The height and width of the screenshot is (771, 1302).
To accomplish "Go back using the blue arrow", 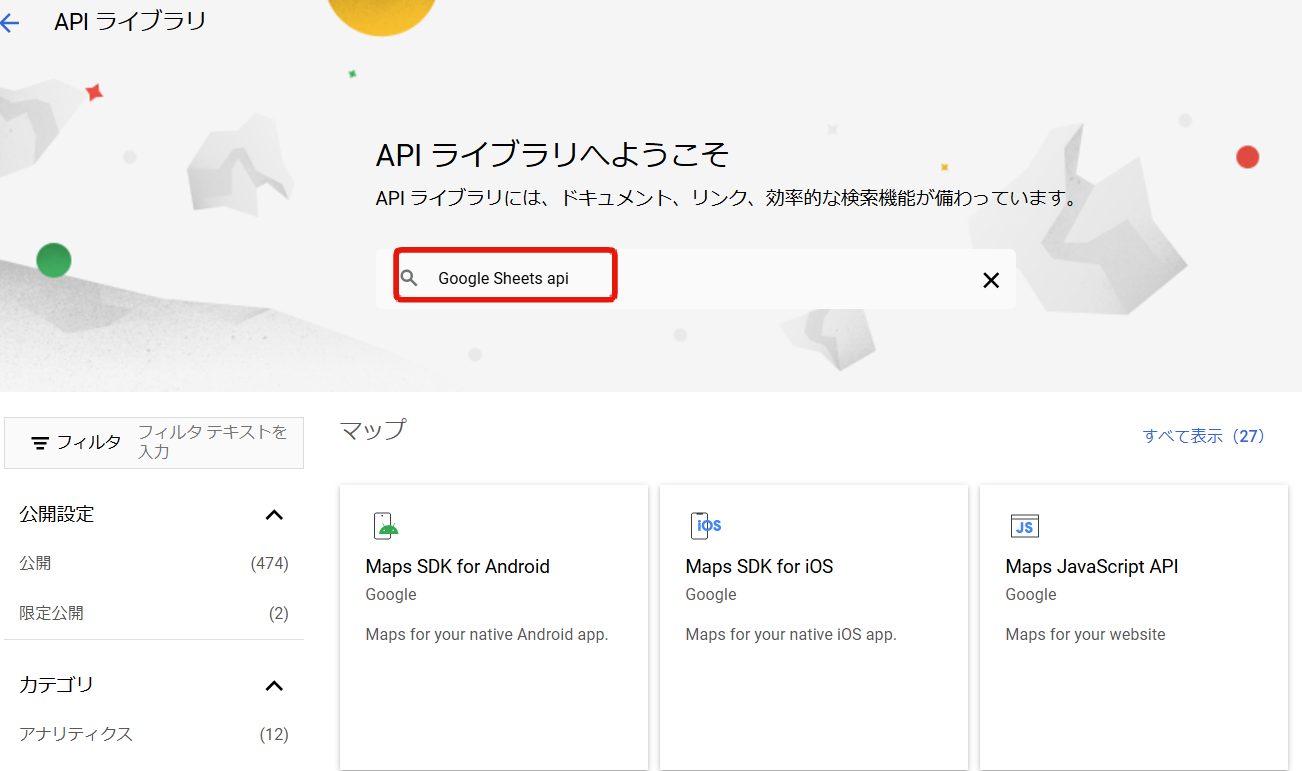I will click(x=9, y=22).
